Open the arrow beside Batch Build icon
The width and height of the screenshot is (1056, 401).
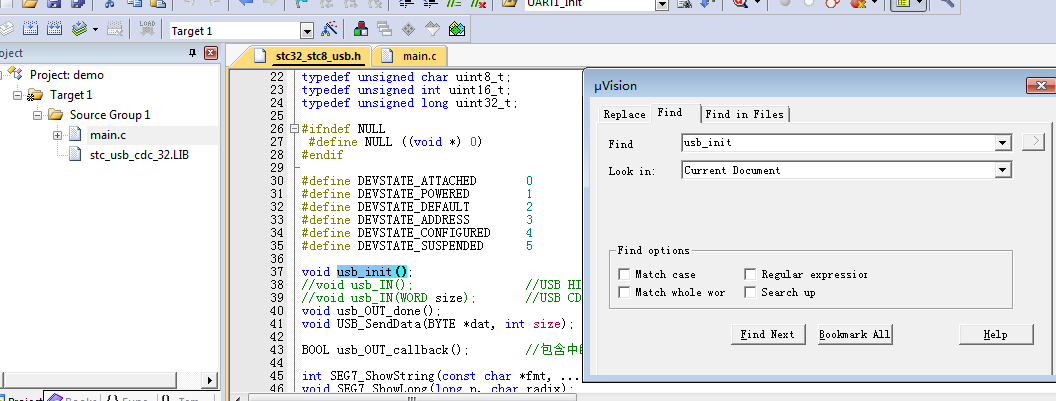pos(95,30)
